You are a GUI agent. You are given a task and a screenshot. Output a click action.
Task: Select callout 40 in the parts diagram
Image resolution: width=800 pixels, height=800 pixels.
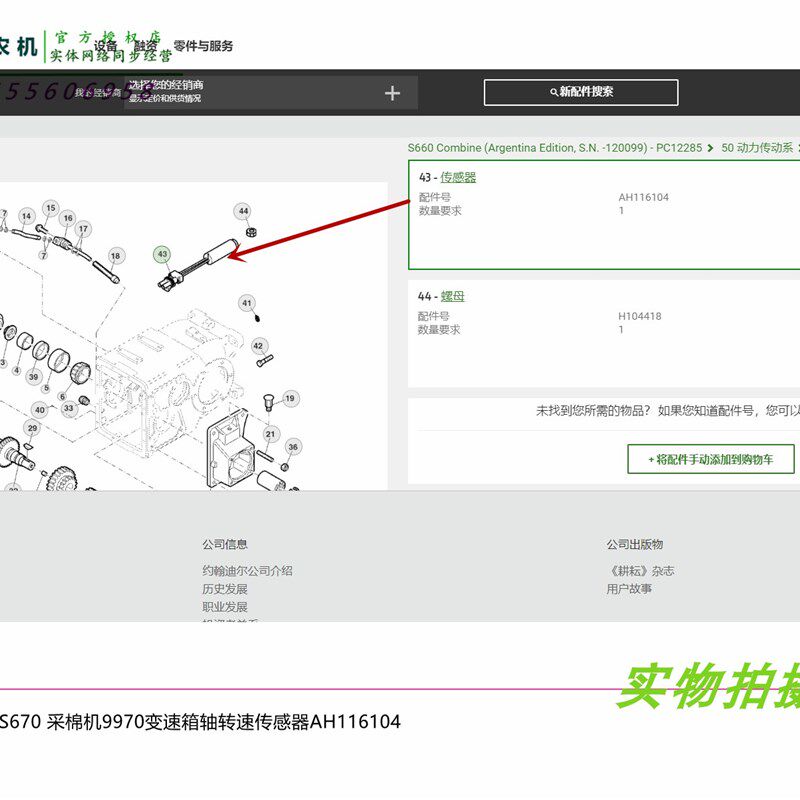coord(40,410)
